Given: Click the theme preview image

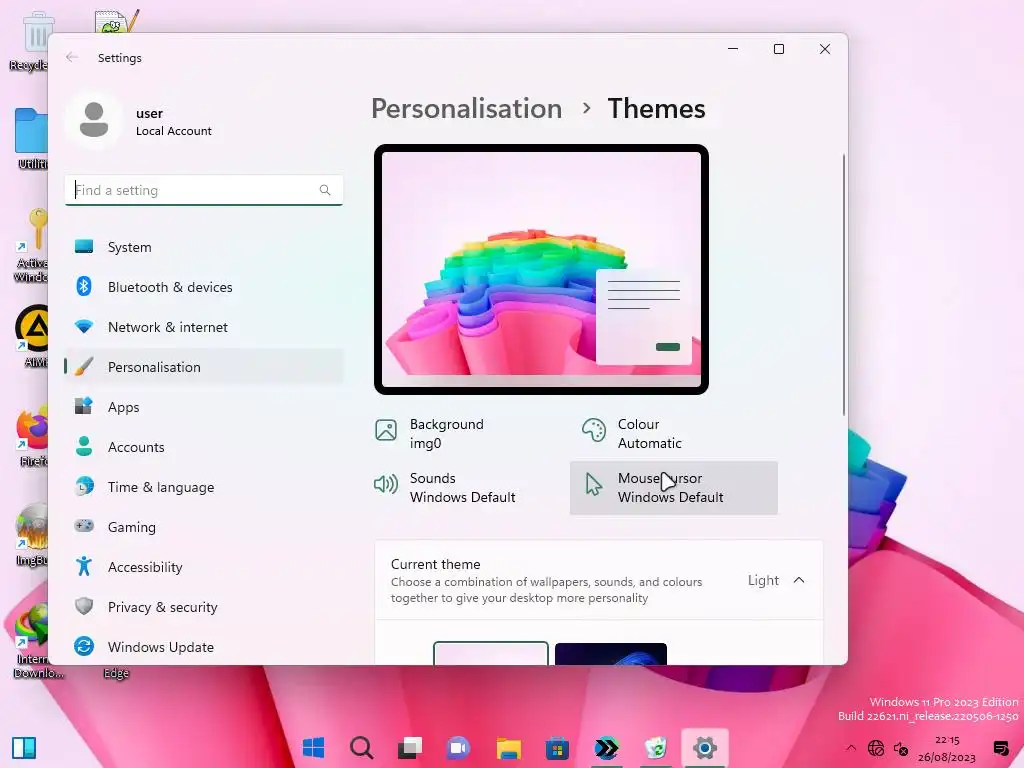Looking at the screenshot, I should 541,269.
